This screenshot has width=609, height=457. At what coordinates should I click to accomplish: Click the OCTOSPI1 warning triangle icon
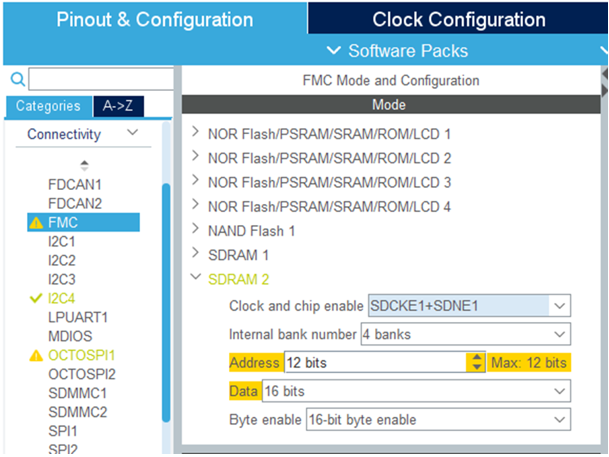(x=36, y=355)
